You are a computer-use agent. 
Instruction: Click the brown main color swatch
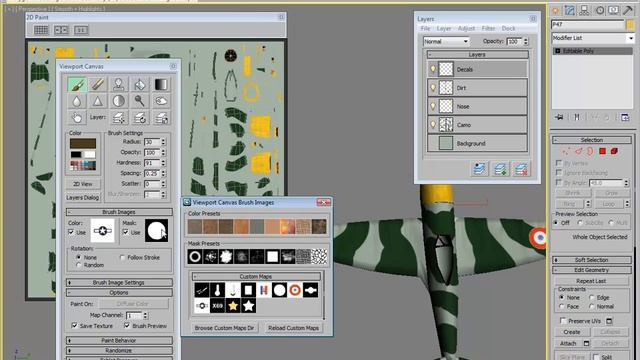tap(83, 144)
